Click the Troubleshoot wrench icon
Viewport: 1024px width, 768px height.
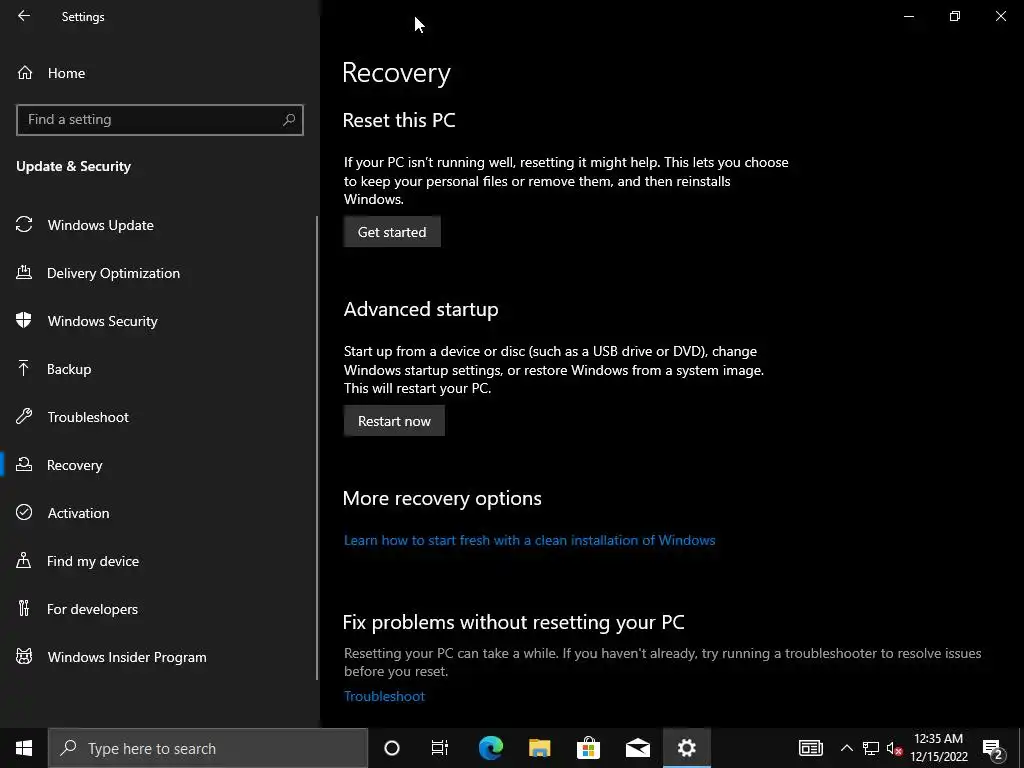click(x=24, y=417)
